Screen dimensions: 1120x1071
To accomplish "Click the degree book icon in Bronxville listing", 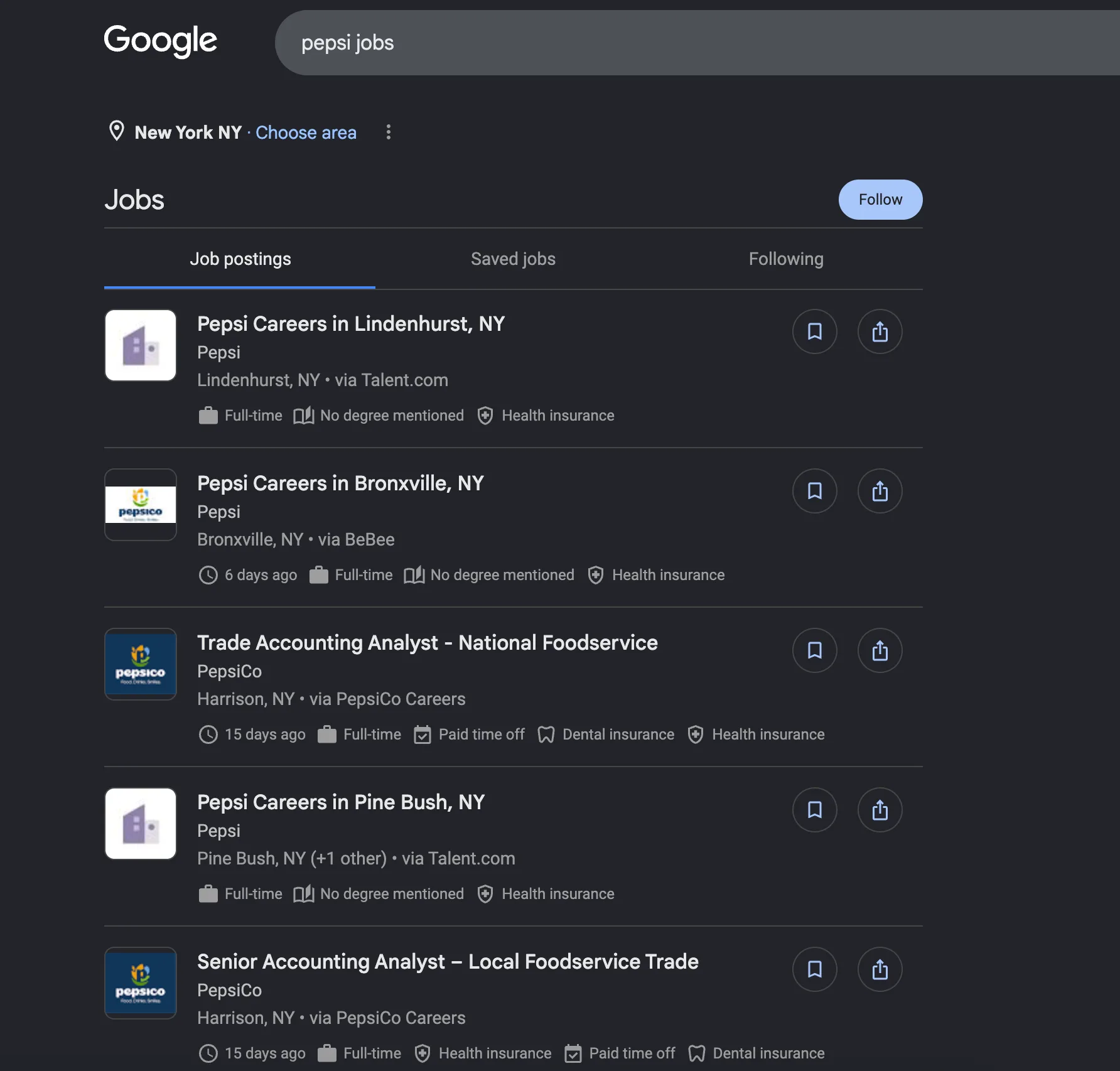I will click(414, 575).
